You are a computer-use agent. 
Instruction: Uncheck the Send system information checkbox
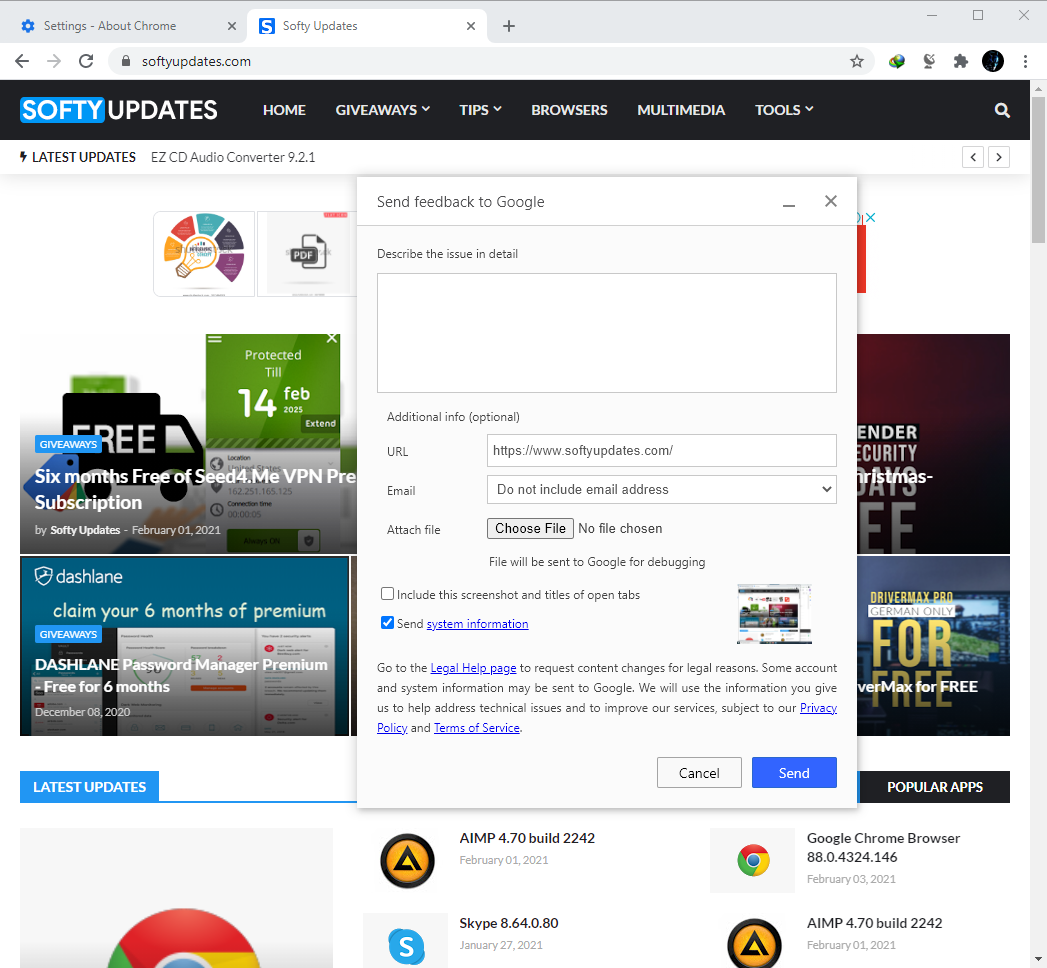387,623
